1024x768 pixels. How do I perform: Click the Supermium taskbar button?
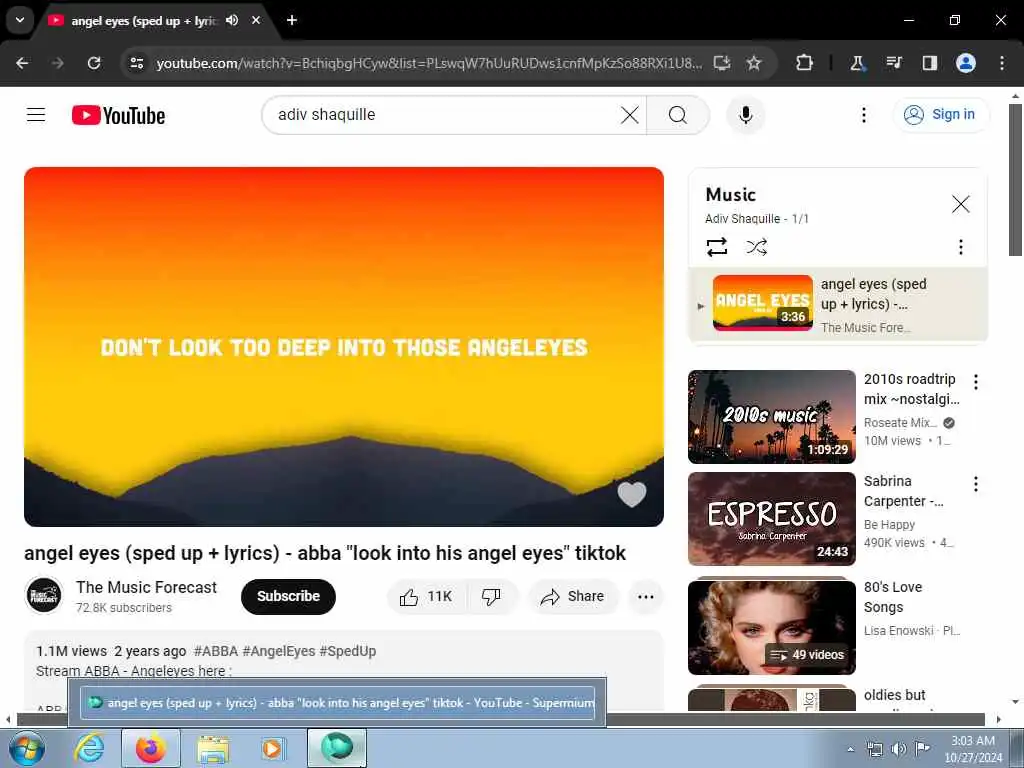(x=337, y=748)
